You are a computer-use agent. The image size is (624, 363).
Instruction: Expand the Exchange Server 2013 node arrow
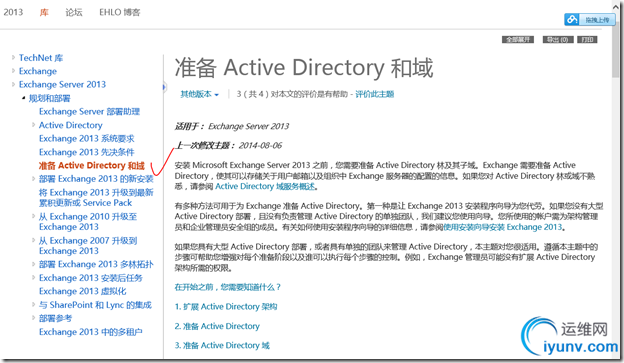[x=13, y=84]
